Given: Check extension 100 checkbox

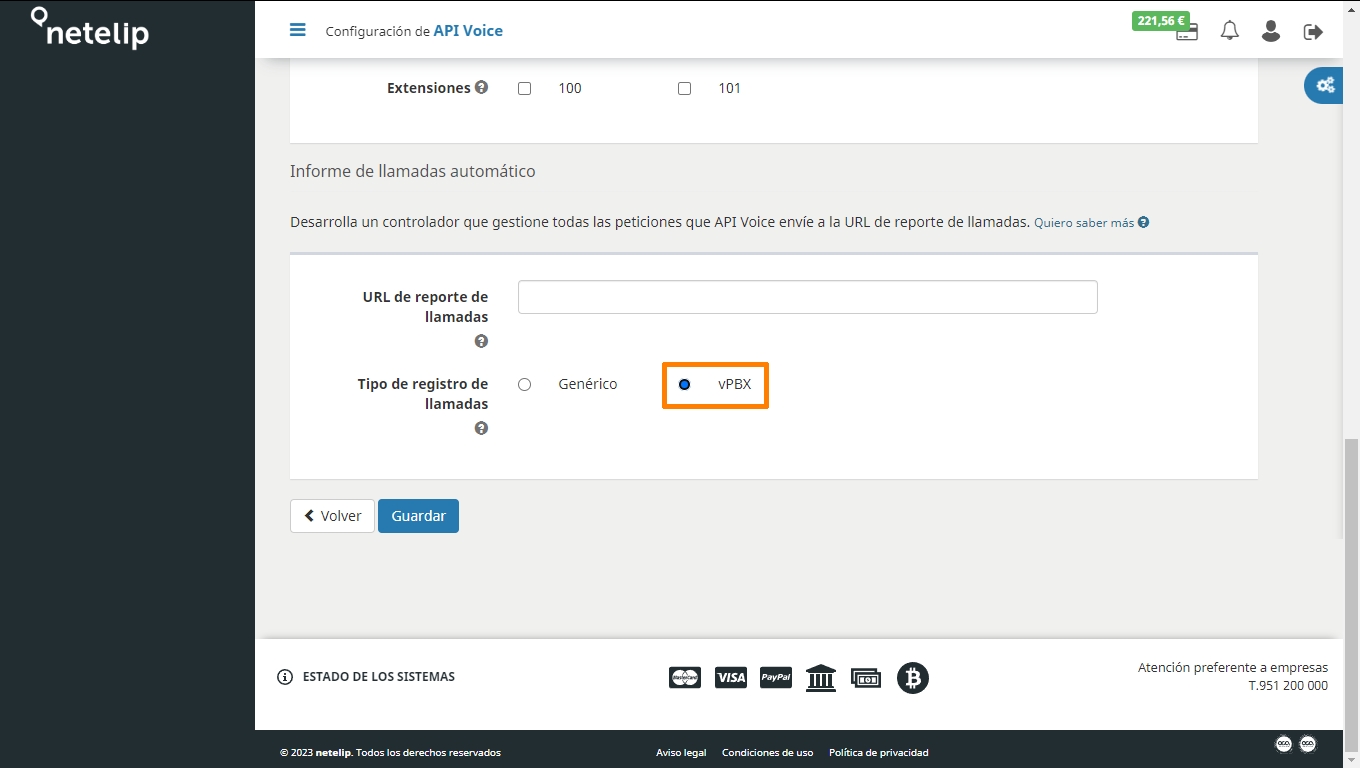Looking at the screenshot, I should tap(524, 88).
